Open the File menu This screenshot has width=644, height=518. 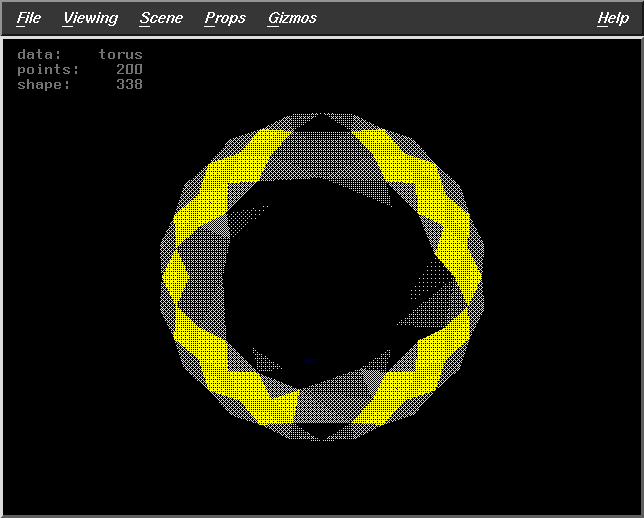[29, 18]
